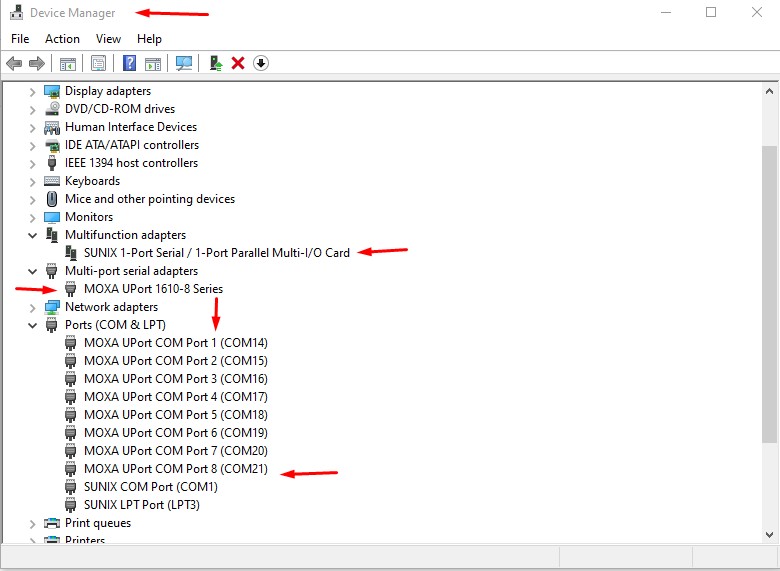
Task: Click the IEEE 1394 host controllers icon
Action: (52, 163)
